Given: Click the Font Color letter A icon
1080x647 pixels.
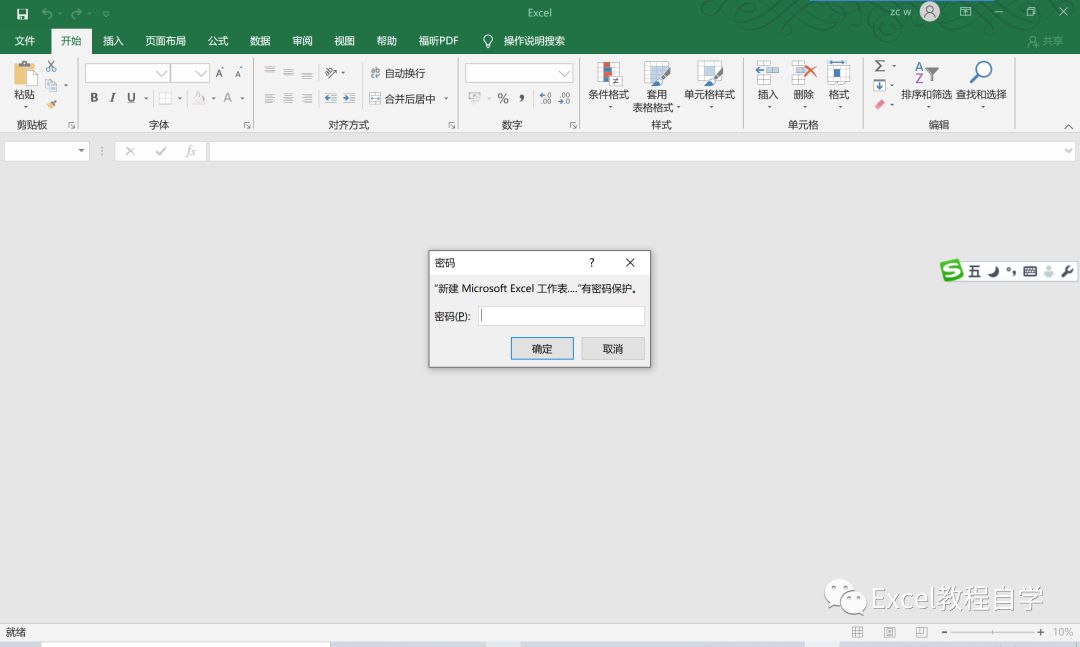Looking at the screenshot, I should (227, 98).
